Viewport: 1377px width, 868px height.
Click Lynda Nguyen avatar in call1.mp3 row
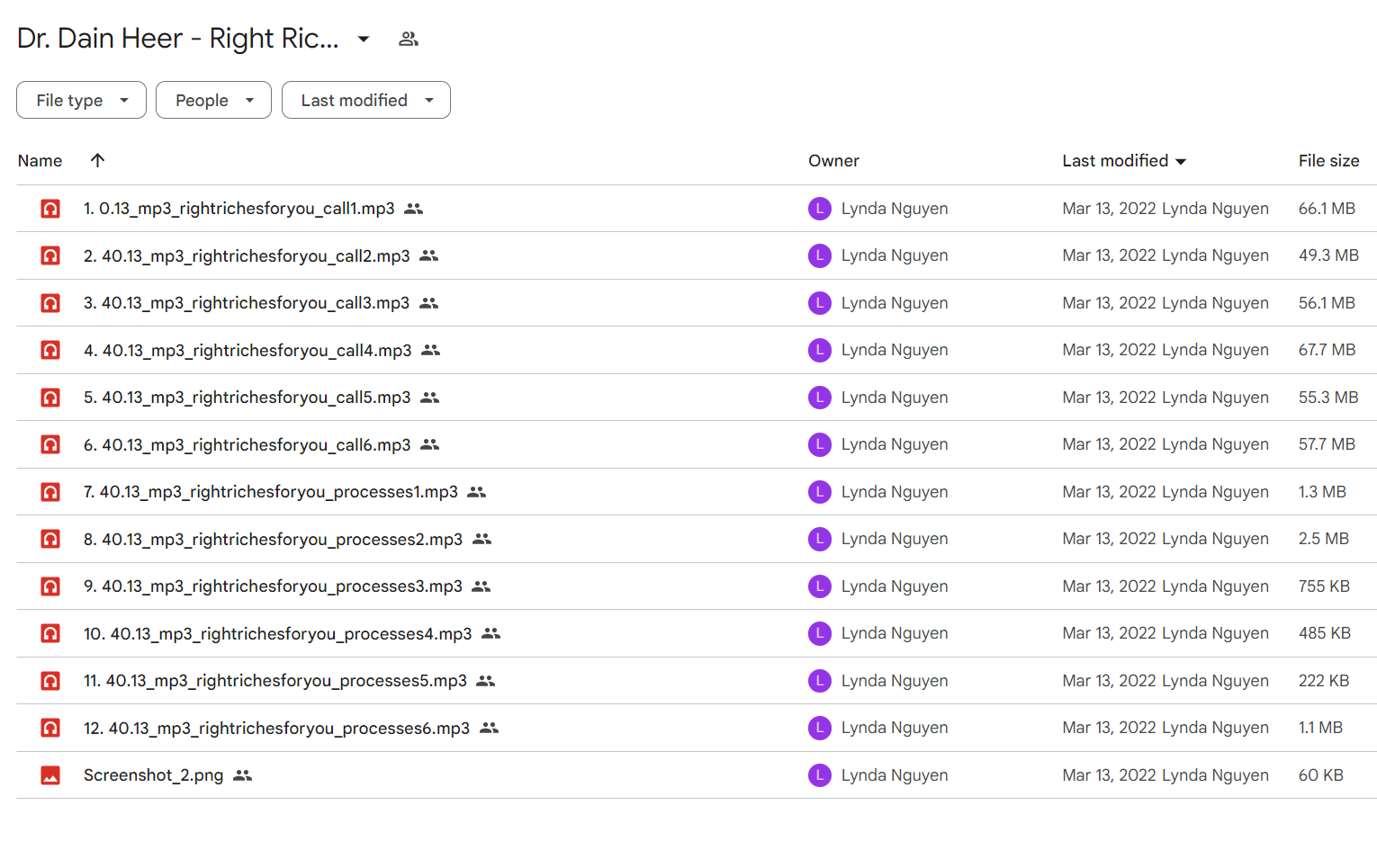(x=820, y=209)
